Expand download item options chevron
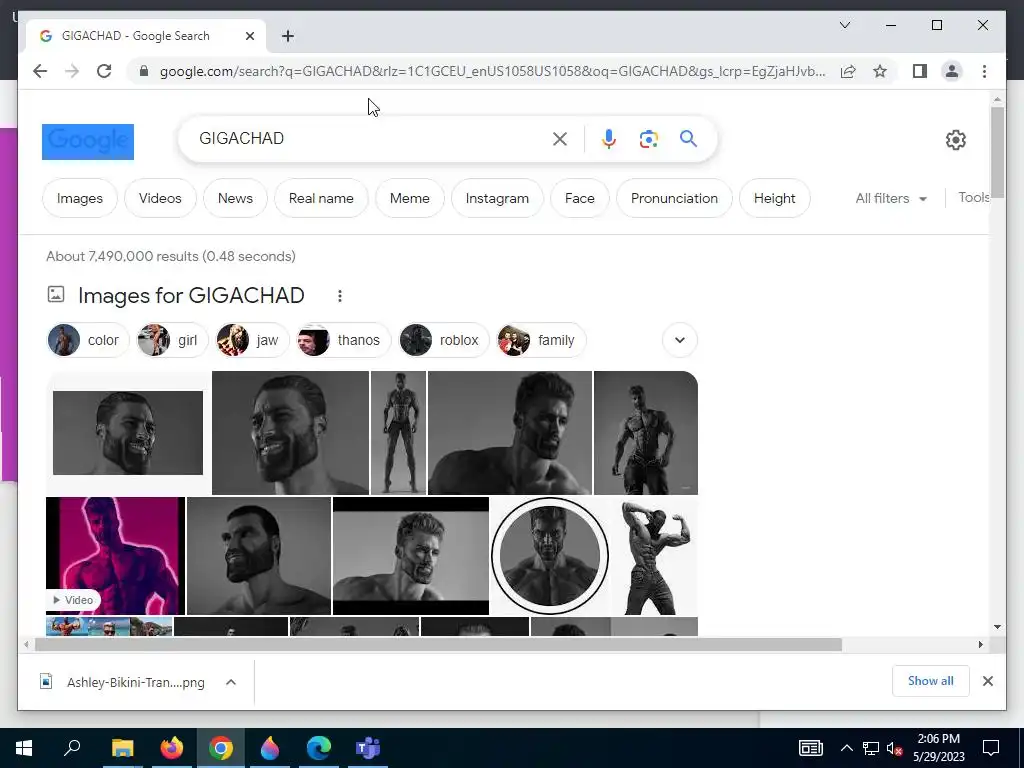Screen dimensions: 1024x768 (x=231, y=682)
